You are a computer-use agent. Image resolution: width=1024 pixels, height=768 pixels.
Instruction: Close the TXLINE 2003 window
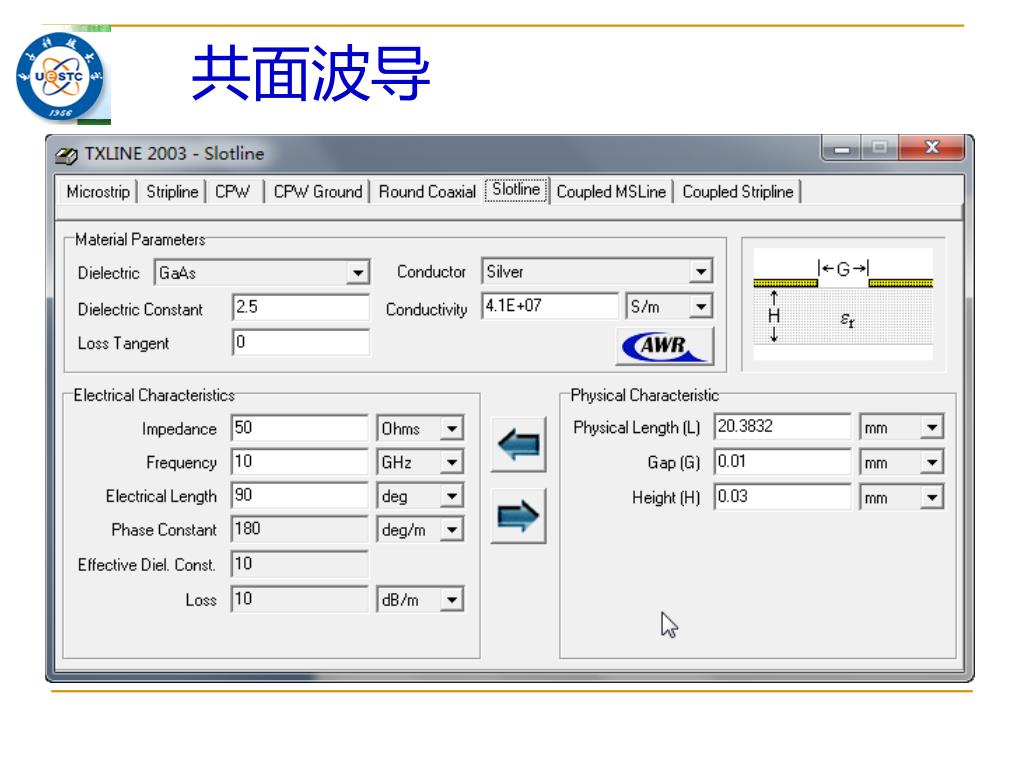coord(932,148)
